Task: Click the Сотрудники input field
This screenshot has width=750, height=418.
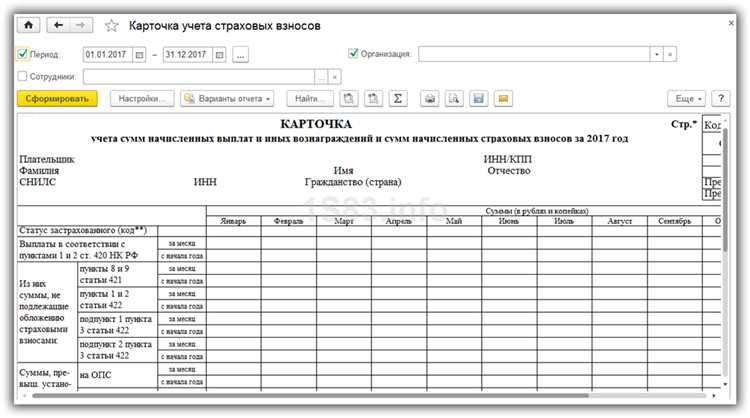Action: pos(199,77)
